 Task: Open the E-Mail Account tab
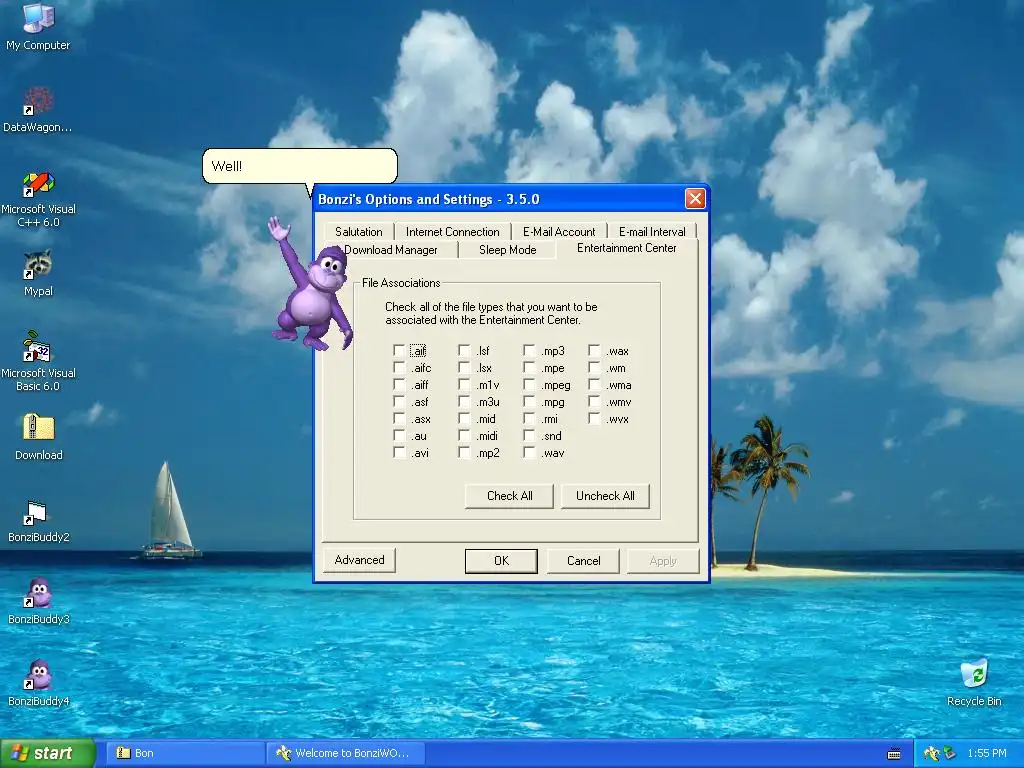pos(559,232)
